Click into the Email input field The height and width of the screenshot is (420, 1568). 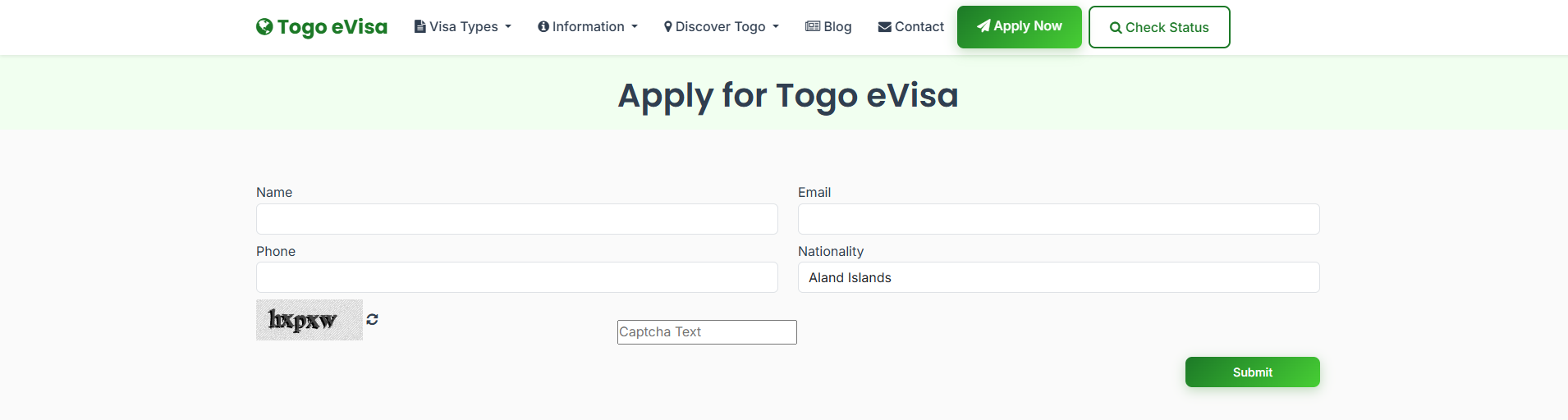tap(1059, 219)
